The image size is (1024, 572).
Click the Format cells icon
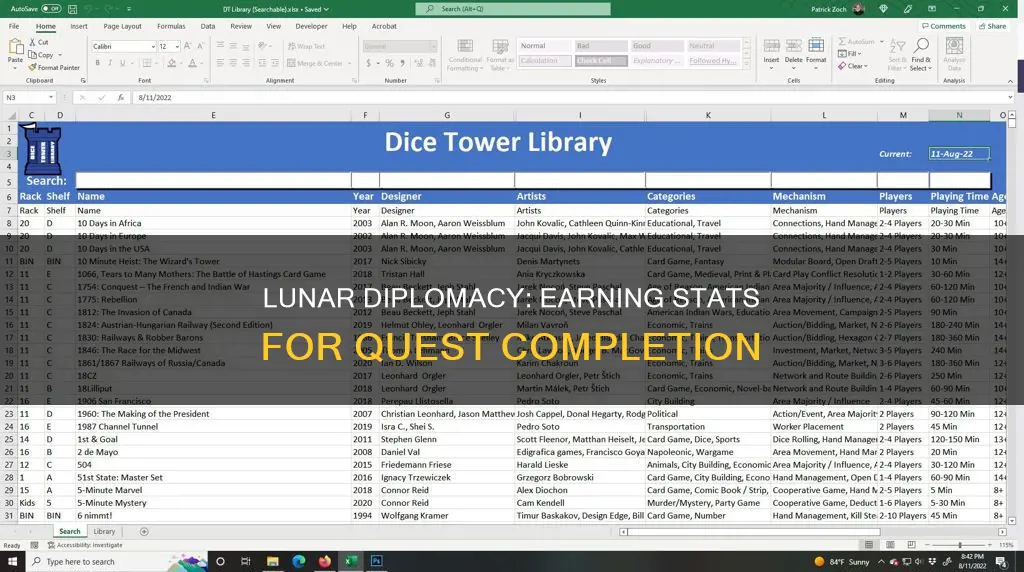pos(816,46)
